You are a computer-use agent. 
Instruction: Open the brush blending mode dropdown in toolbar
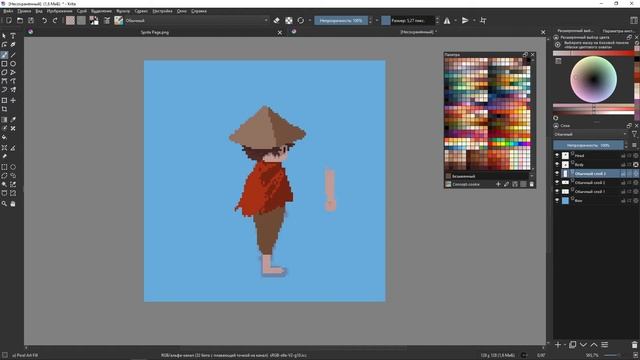click(197, 20)
